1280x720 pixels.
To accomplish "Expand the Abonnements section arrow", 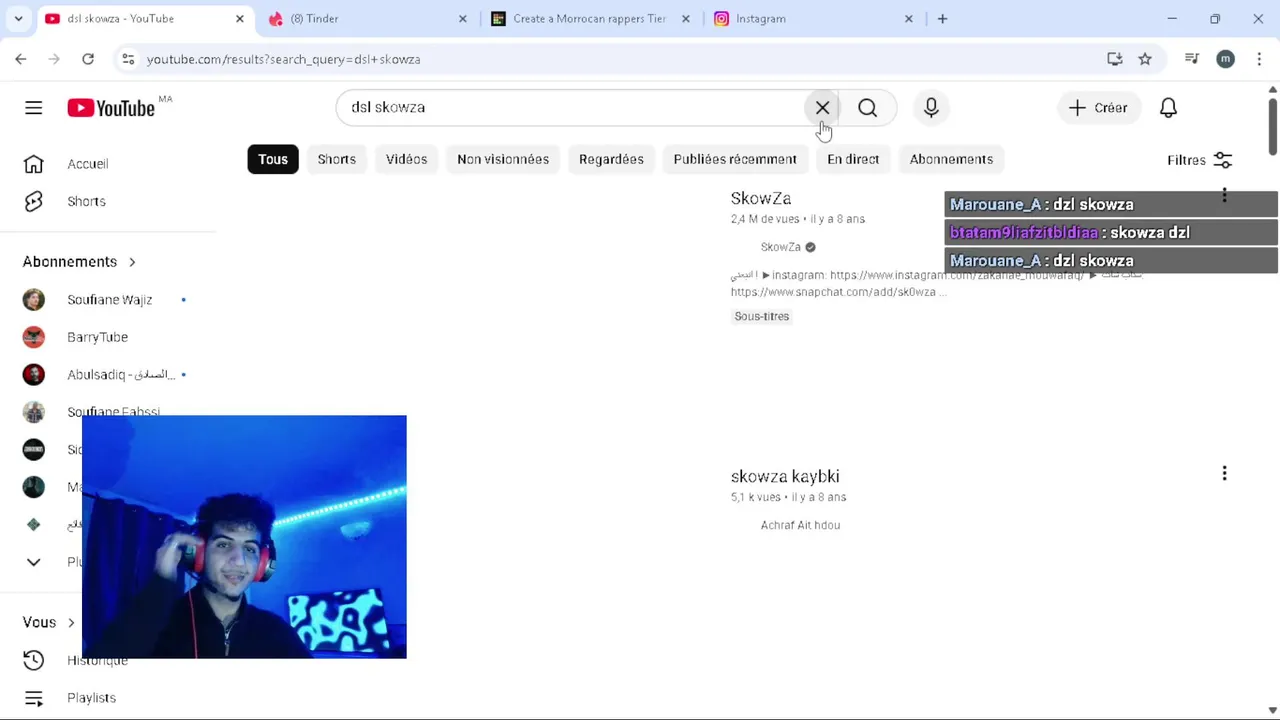I will (132, 262).
